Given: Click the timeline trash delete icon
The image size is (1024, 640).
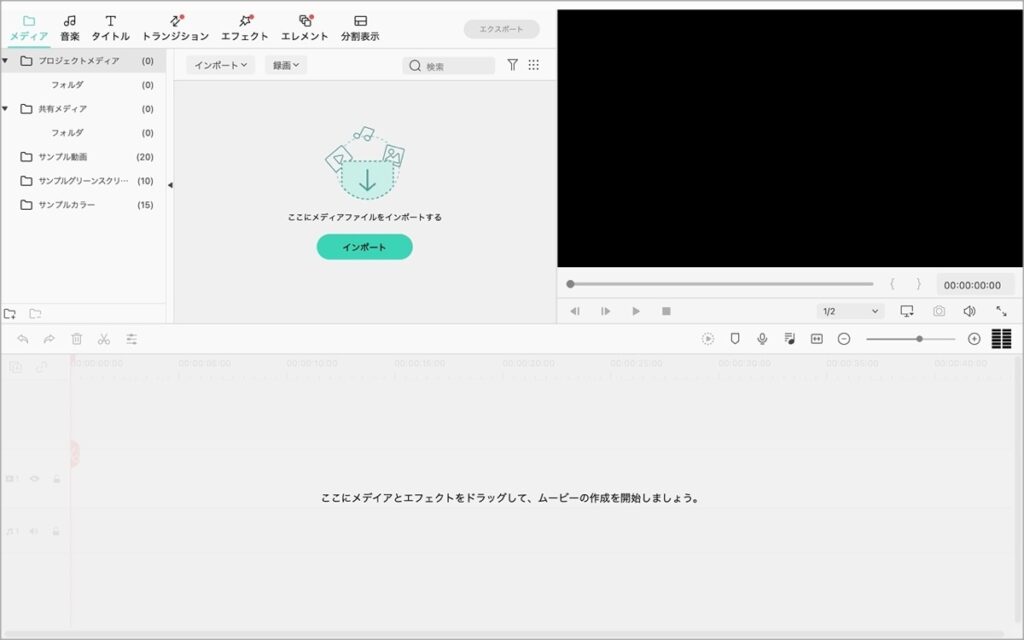Looking at the screenshot, I should click(x=76, y=339).
